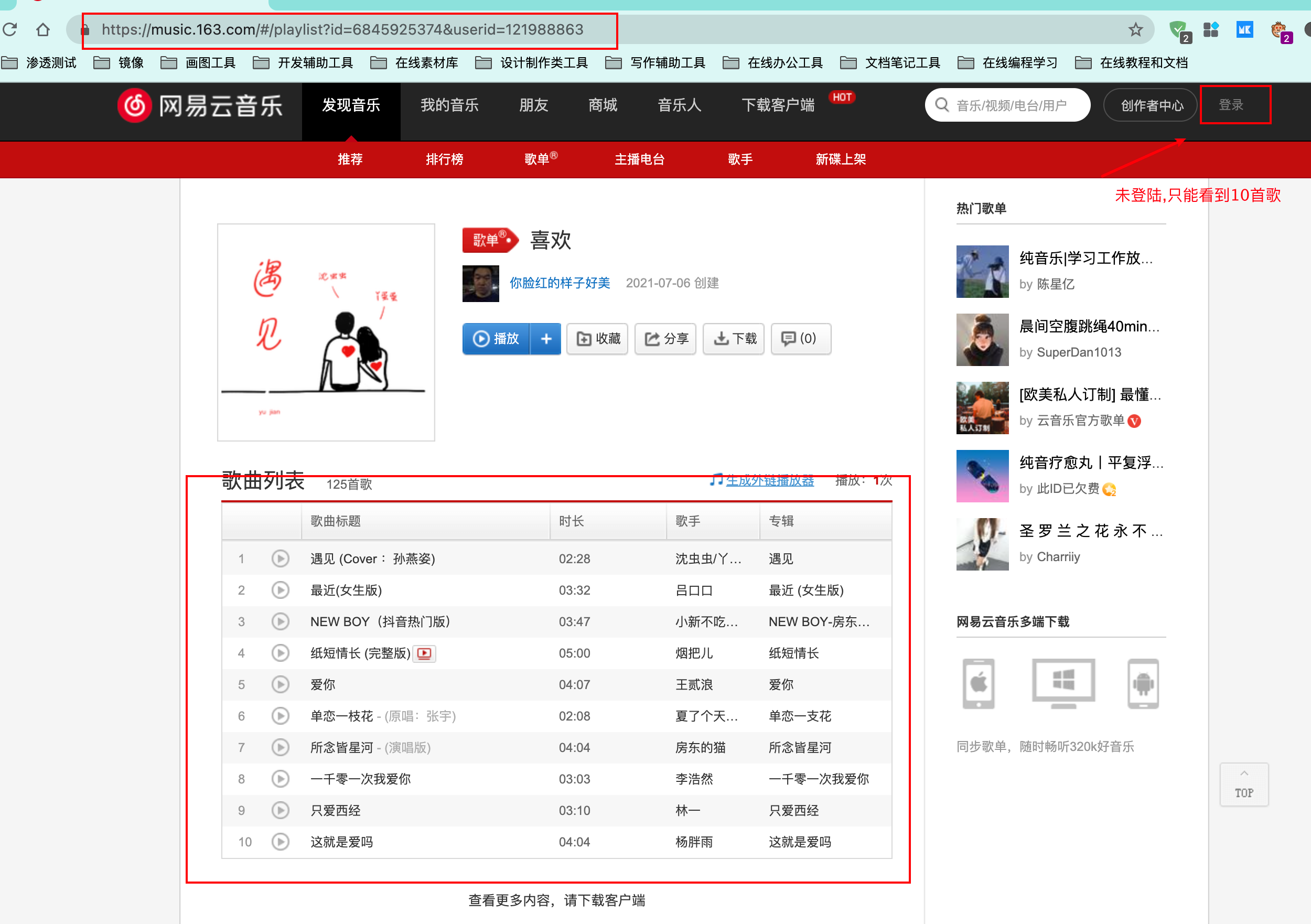The image size is (1311, 924).
Task: Focus the 音乐/视频/电台/用户 search box
Action: click(1011, 105)
